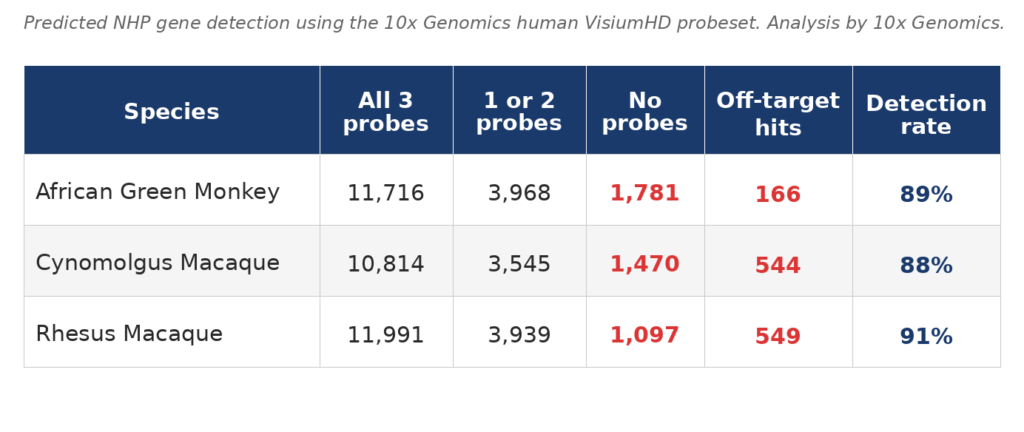The image size is (1024, 432).
Task: Click the 3,545 cell value
Action: click(x=519, y=265)
